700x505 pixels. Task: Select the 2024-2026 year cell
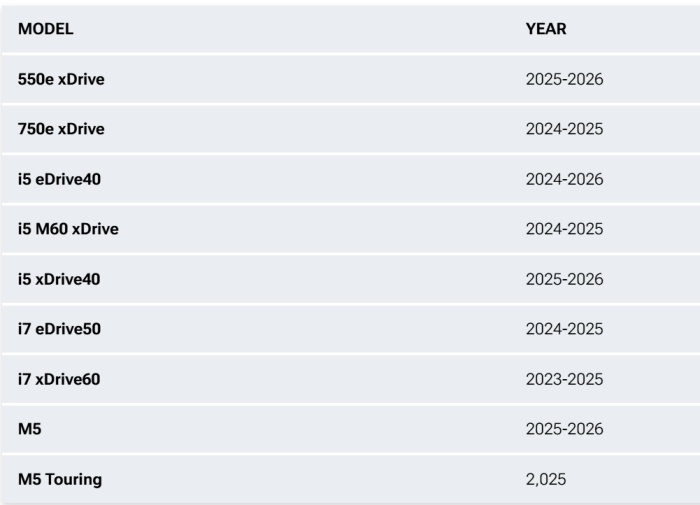(564, 179)
